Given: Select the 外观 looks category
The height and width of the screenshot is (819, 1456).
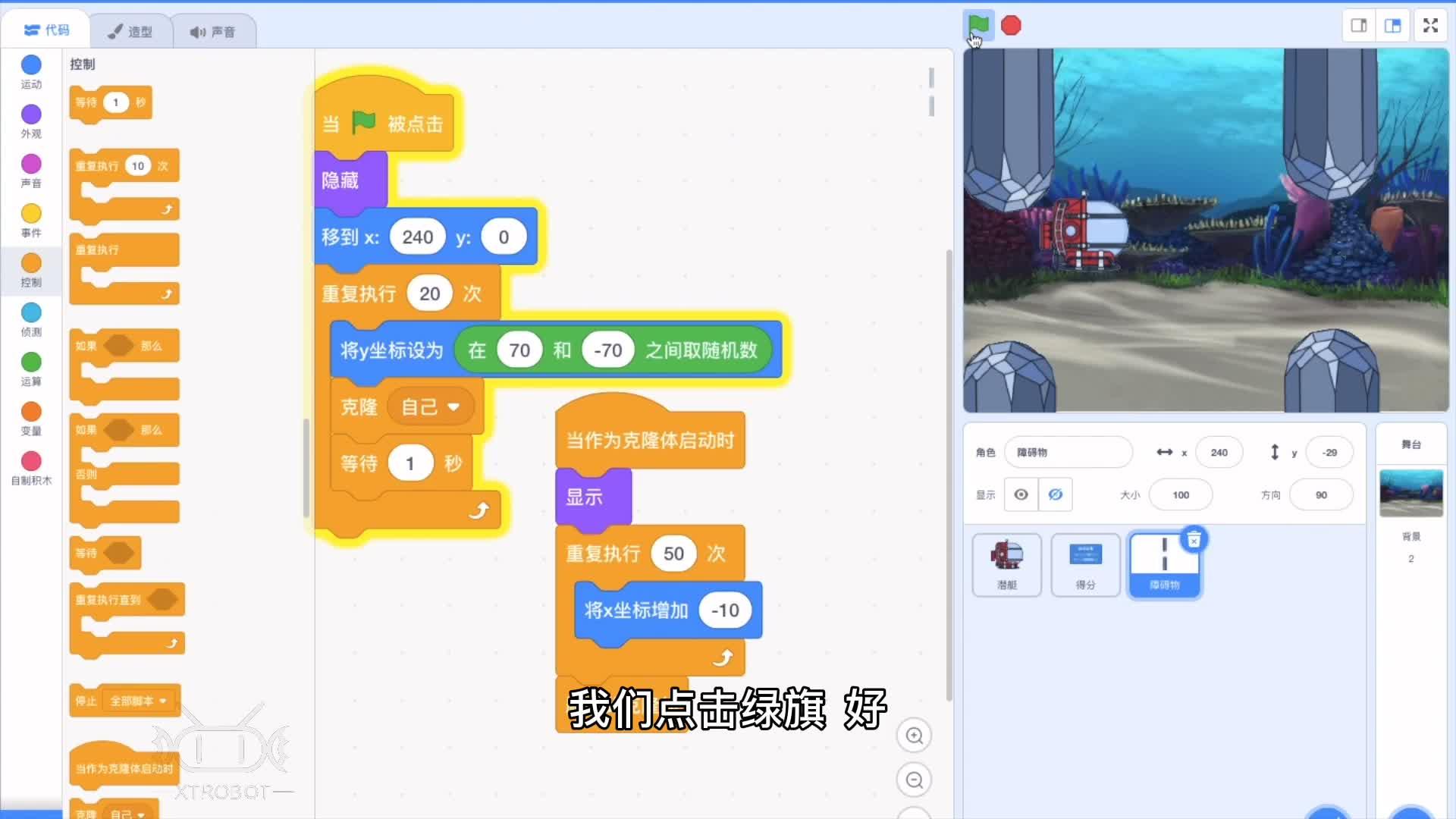Looking at the screenshot, I should coord(31,121).
